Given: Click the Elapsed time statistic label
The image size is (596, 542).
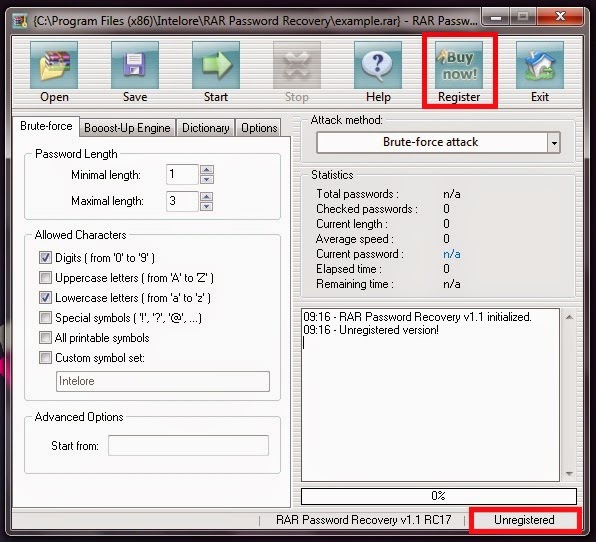Looking at the screenshot, I should (x=349, y=269).
